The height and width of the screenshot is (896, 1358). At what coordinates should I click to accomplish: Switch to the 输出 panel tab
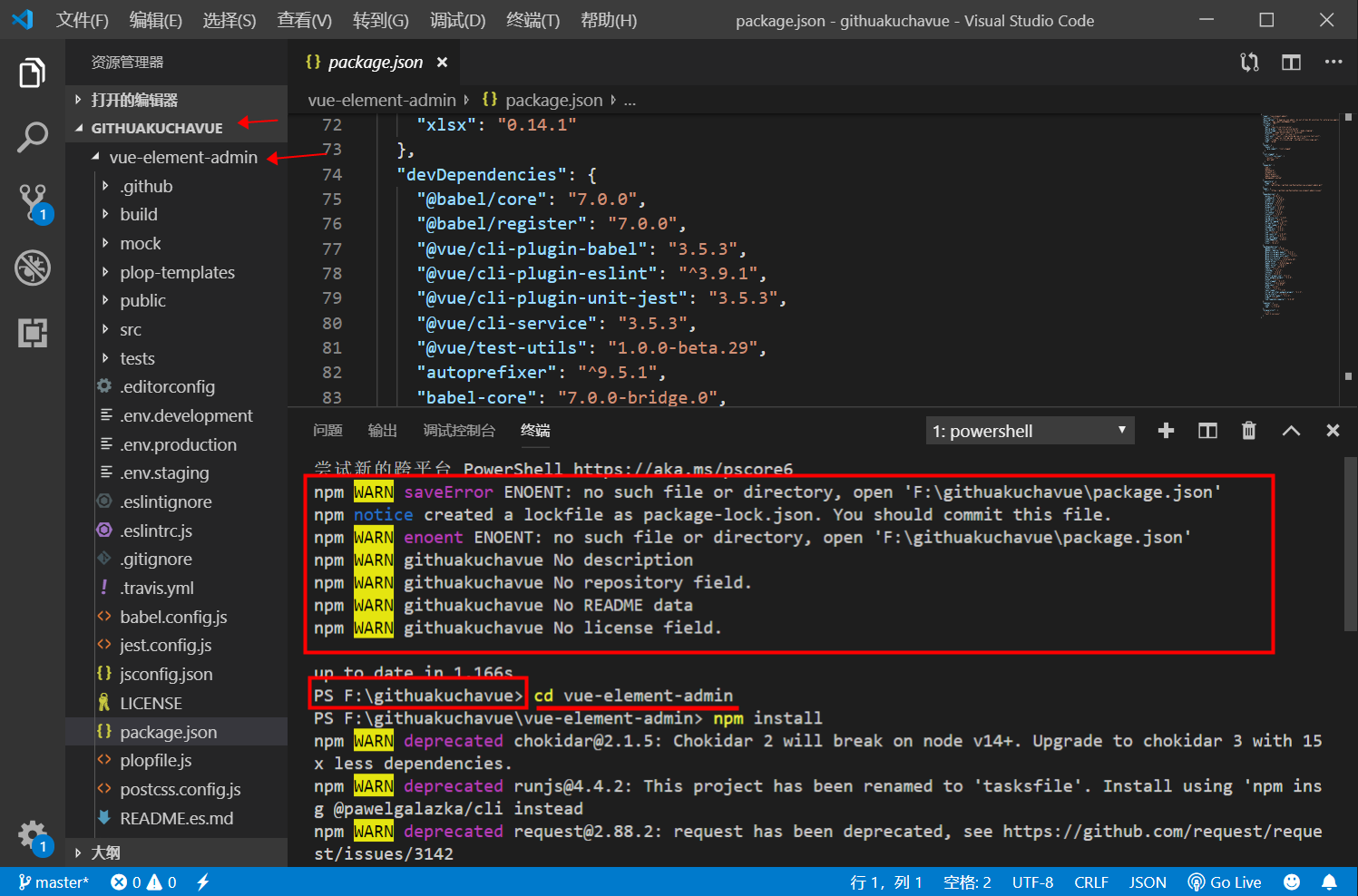(x=383, y=431)
